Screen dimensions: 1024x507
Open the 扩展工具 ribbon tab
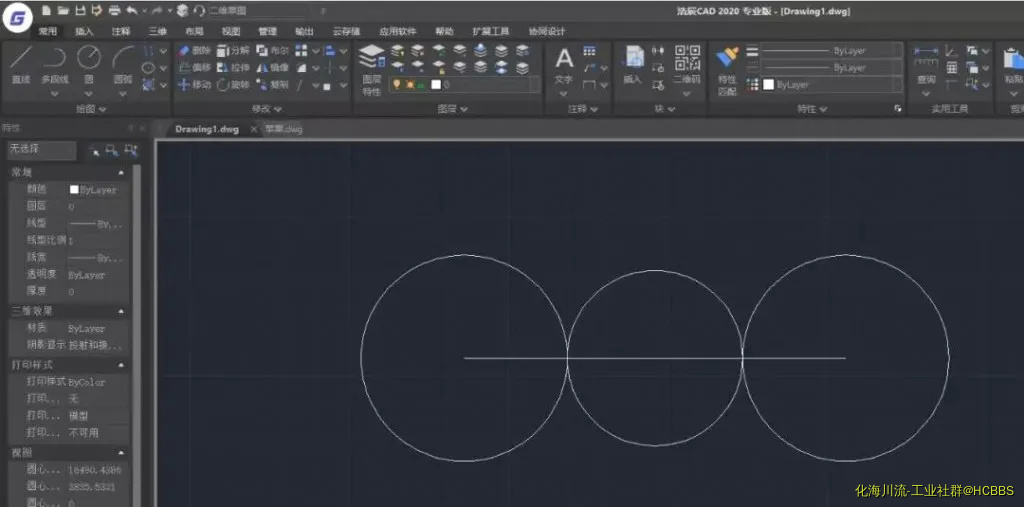click(x=490, y=31)
